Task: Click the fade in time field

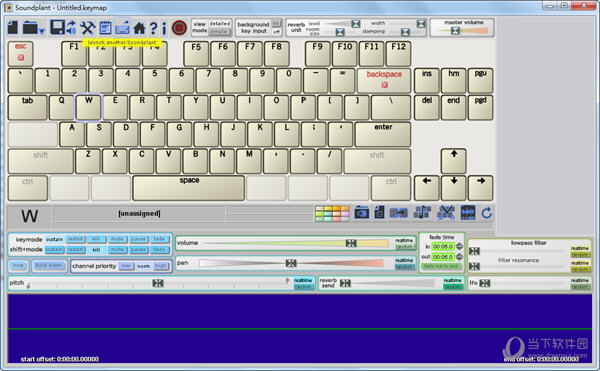Action: point(443,247)
